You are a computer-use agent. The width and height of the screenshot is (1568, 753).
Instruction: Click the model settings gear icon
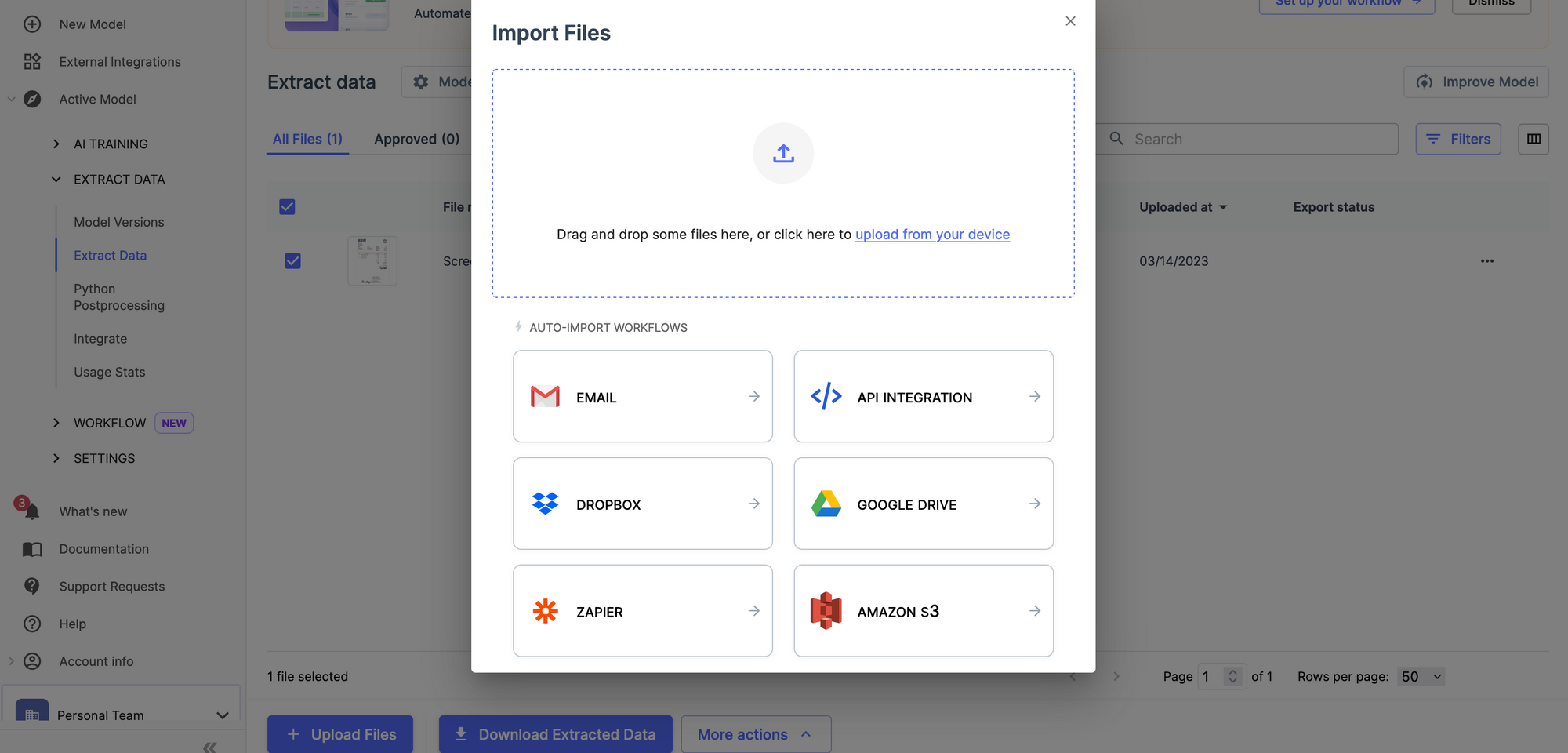pos(421,82)
